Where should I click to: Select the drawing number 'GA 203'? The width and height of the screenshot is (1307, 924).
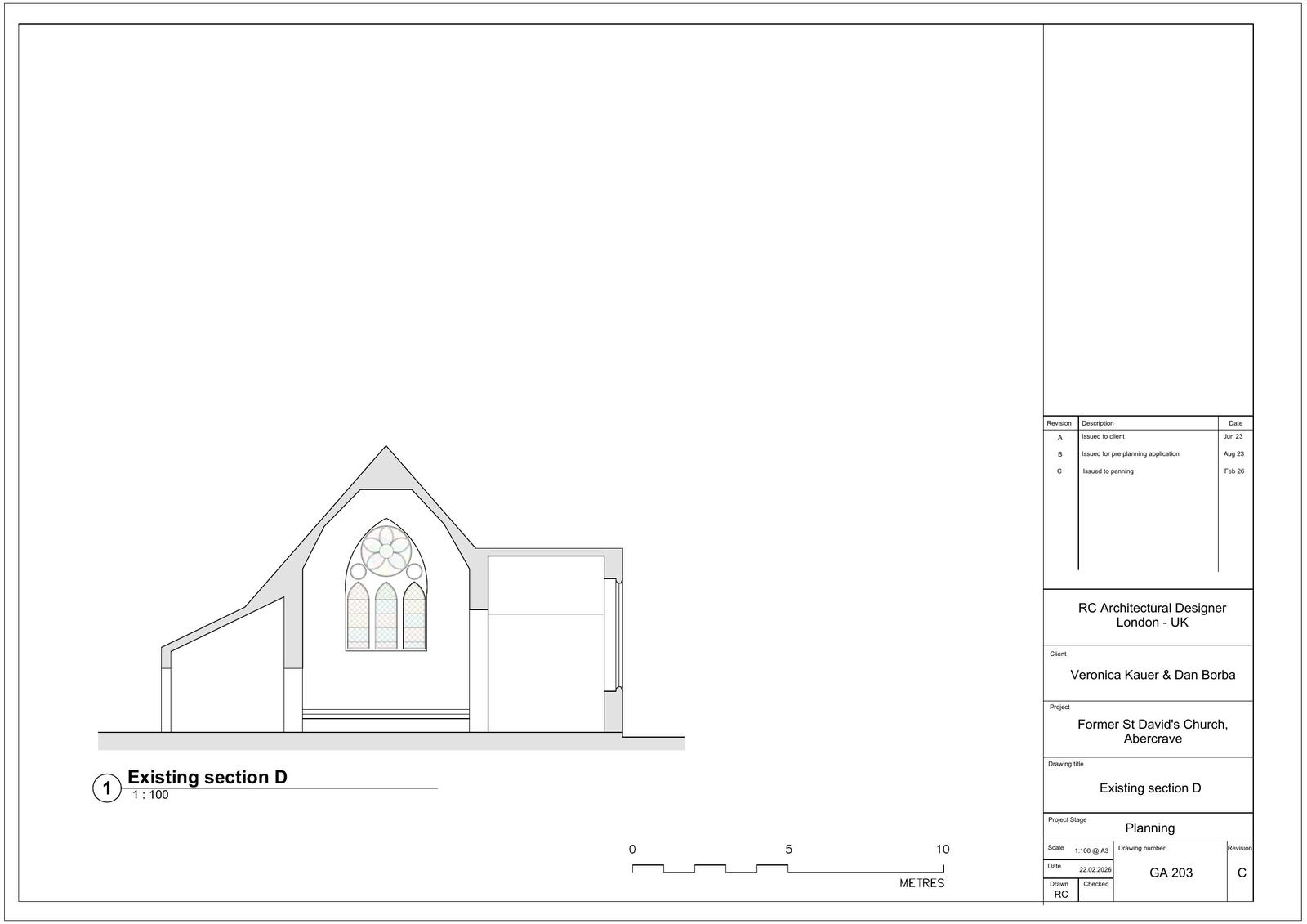click(1171, 873)
